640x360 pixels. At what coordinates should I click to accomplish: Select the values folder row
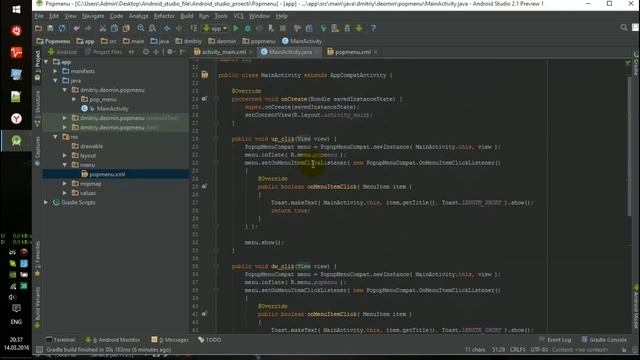click(116, 193)
